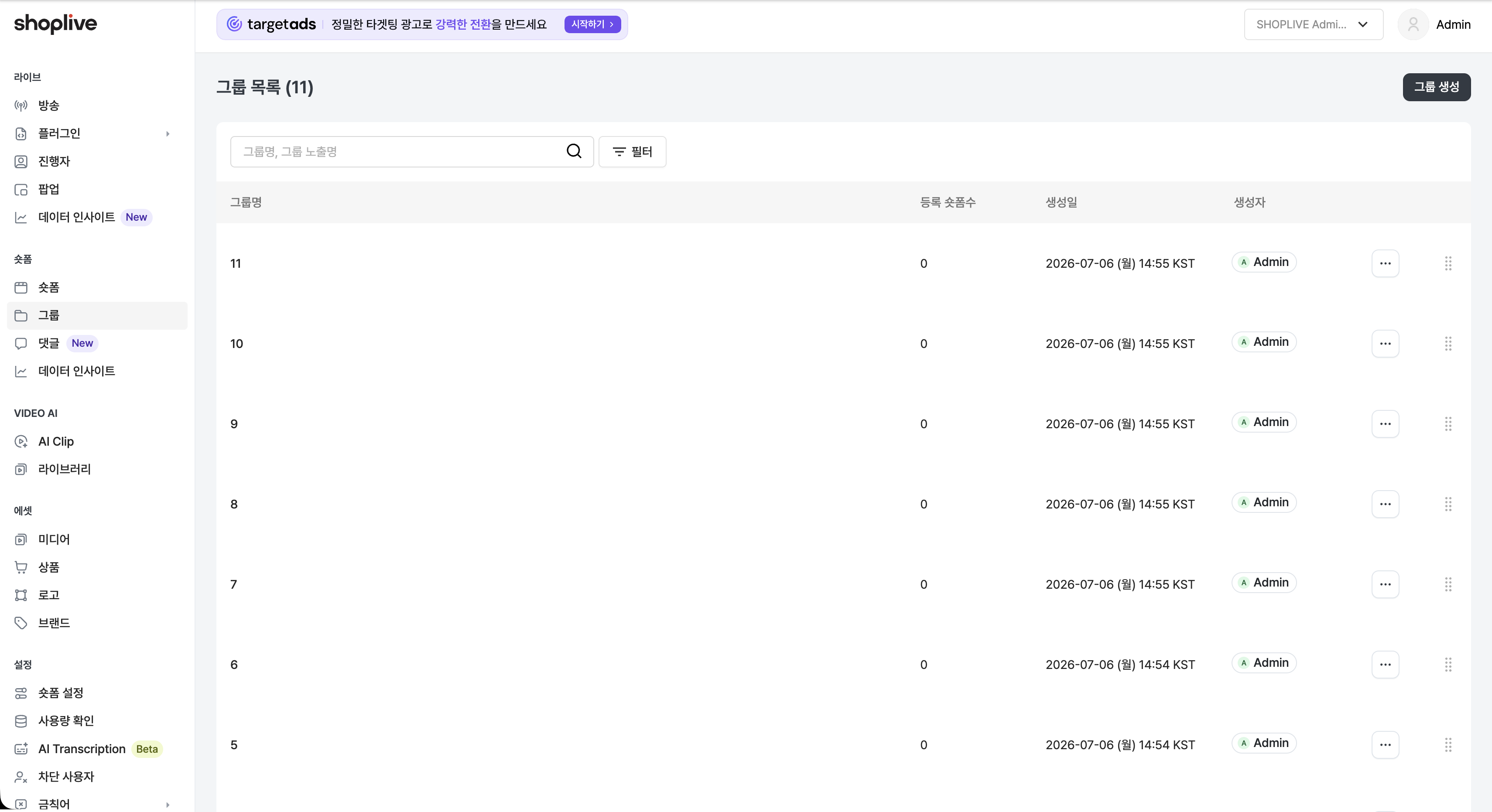Click the 생성일 column header

[1061, 202]
